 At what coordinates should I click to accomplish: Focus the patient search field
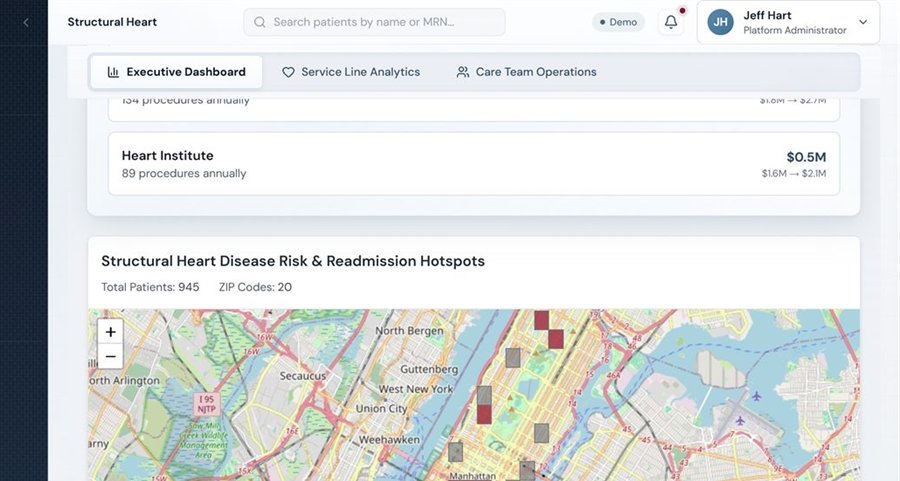[374, 22]
